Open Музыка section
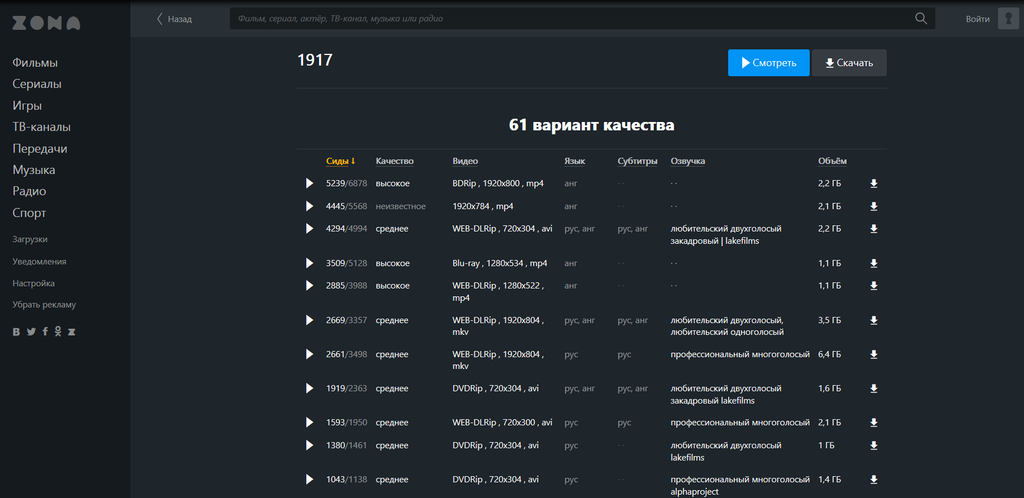This screenshot has height=498, width=1024. pyautogui.click(x=34, y=170)
